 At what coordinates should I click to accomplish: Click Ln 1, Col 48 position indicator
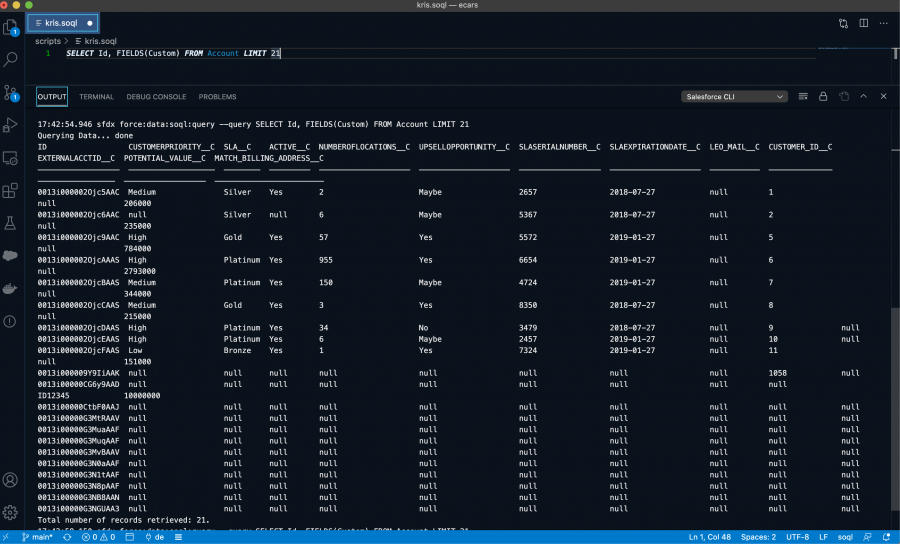click(709, 537)
